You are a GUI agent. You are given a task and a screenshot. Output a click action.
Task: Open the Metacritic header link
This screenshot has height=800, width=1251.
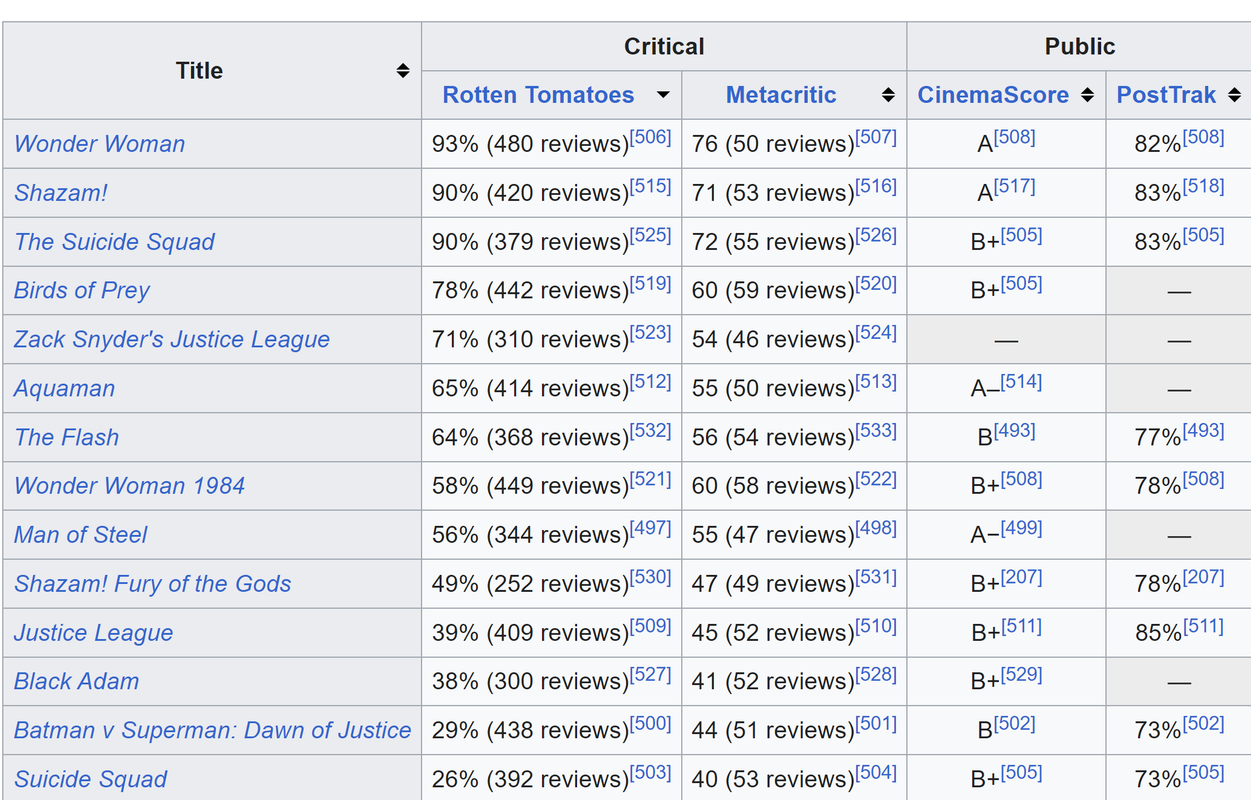pyautogui.click(x=781, y=95)
